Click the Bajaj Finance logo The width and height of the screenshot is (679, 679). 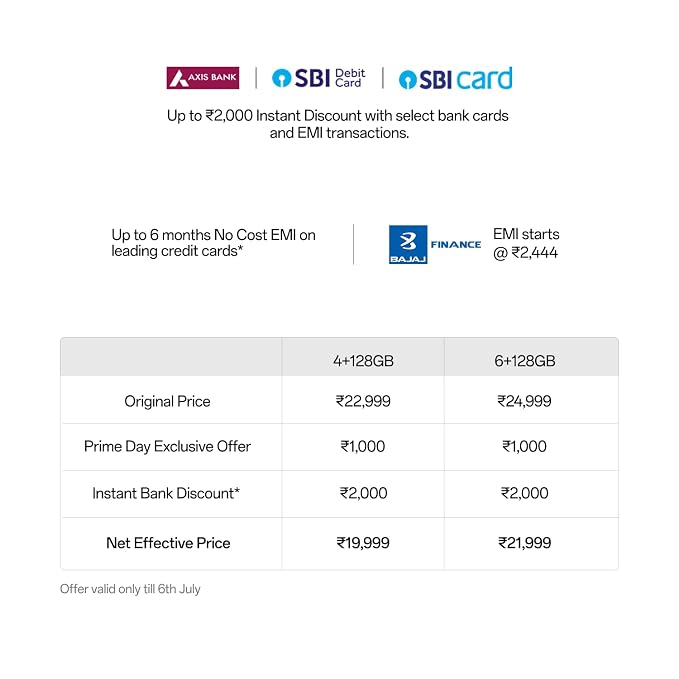point(435,244)
